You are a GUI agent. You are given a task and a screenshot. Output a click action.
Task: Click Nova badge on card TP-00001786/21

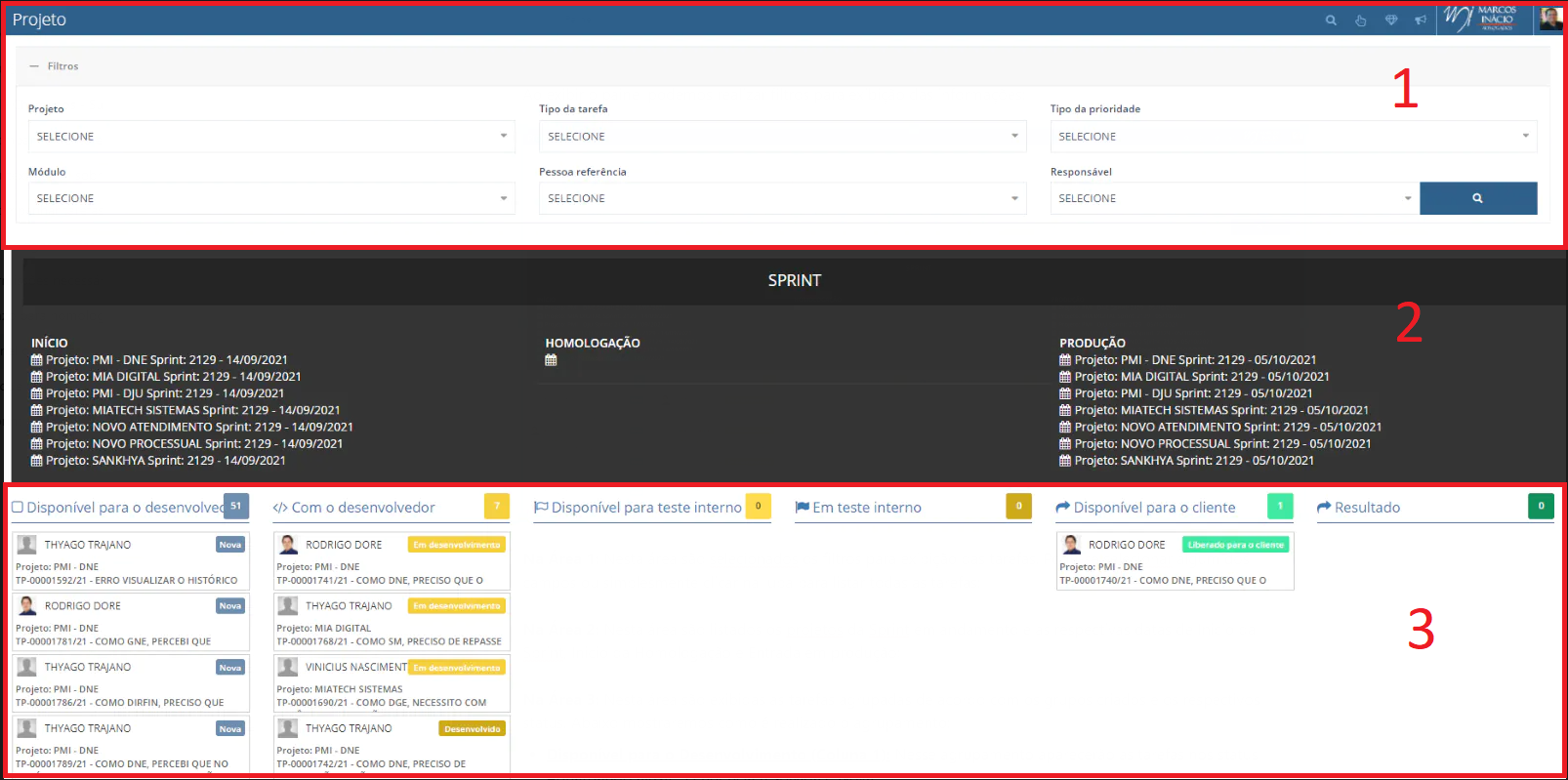point(230,668)
